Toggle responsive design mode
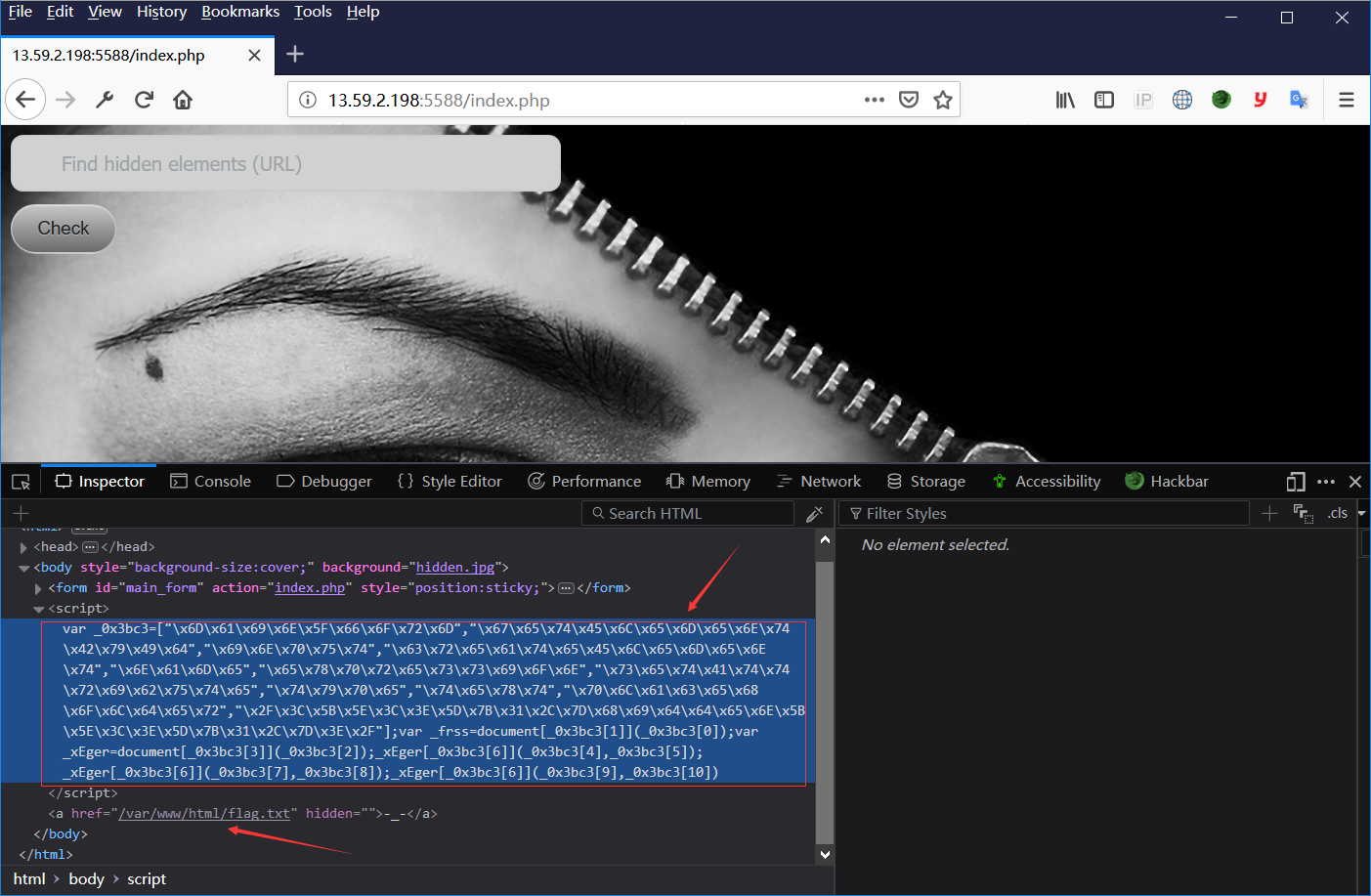1371x896 pixels. tap(1295, 482)
